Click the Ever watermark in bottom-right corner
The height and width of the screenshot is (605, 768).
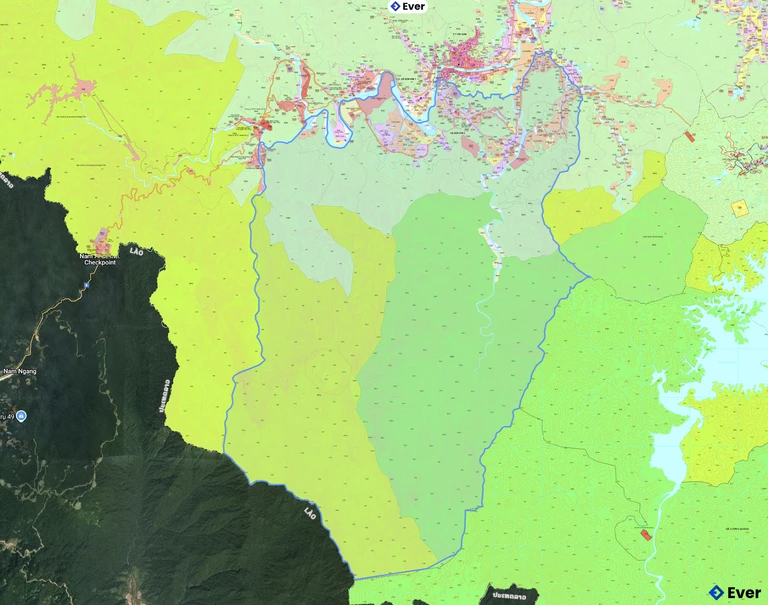[734, 592]
